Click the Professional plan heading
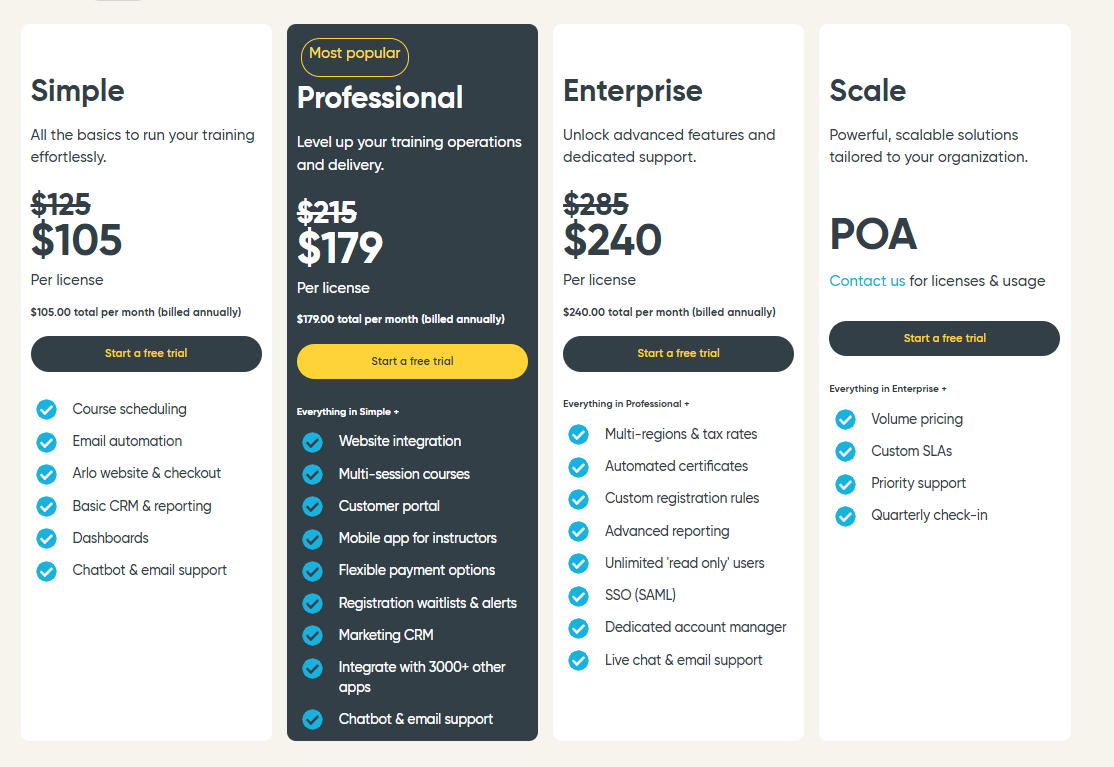This screenshot has height=767, width=1114. click(x=380, y=98)
